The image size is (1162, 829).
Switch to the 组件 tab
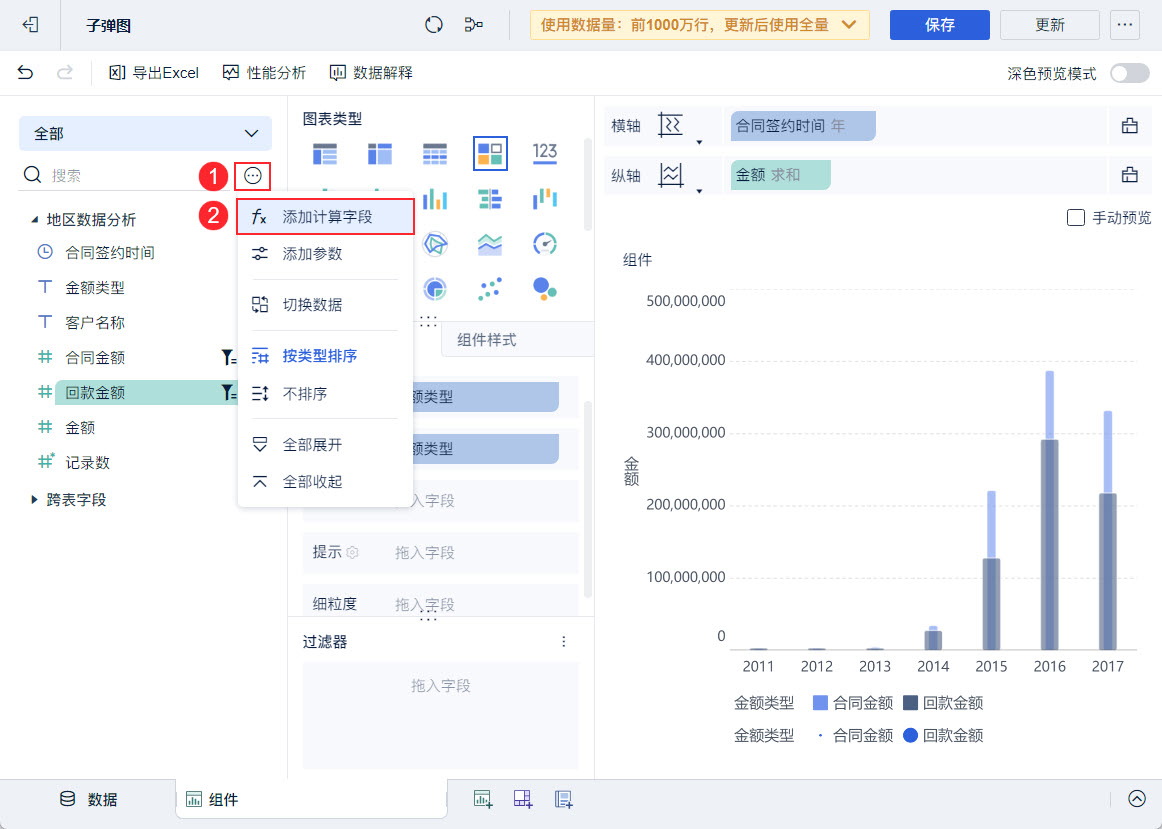pos(311,799)
